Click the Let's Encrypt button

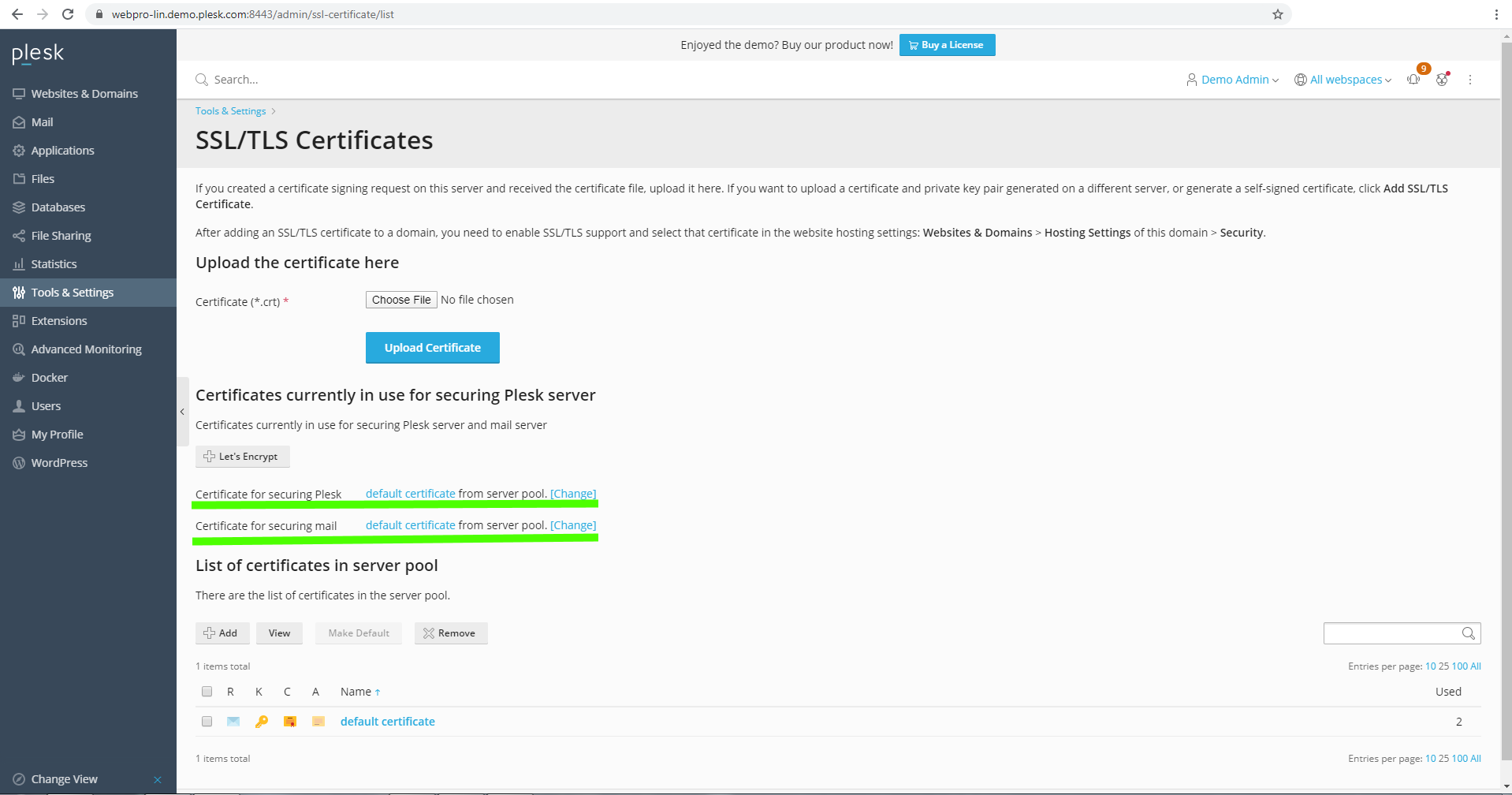click(243, 457)
